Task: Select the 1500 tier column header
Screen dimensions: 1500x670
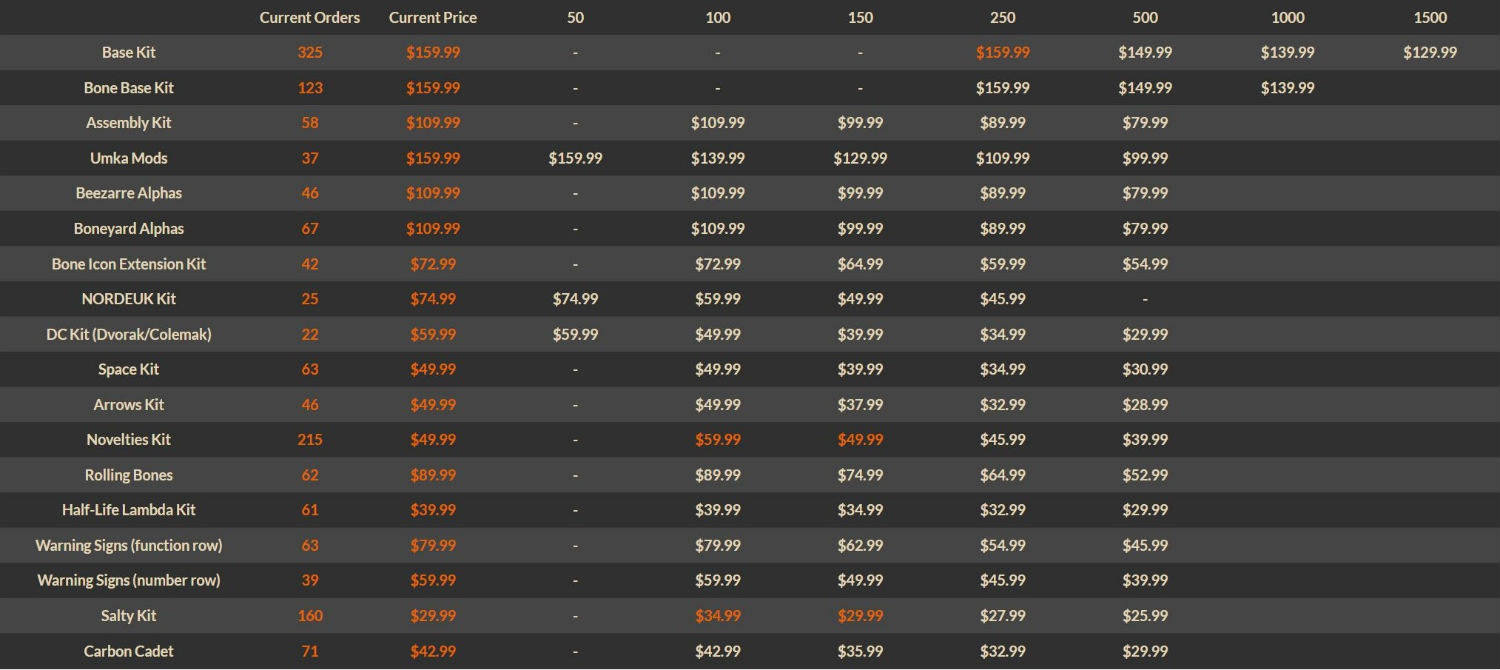Action: click(x=1430, y=18)
